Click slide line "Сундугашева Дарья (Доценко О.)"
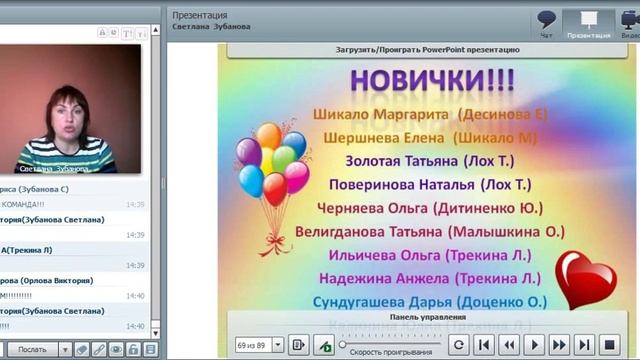This screenshot has height=360, width=640. tap(430, 302)
